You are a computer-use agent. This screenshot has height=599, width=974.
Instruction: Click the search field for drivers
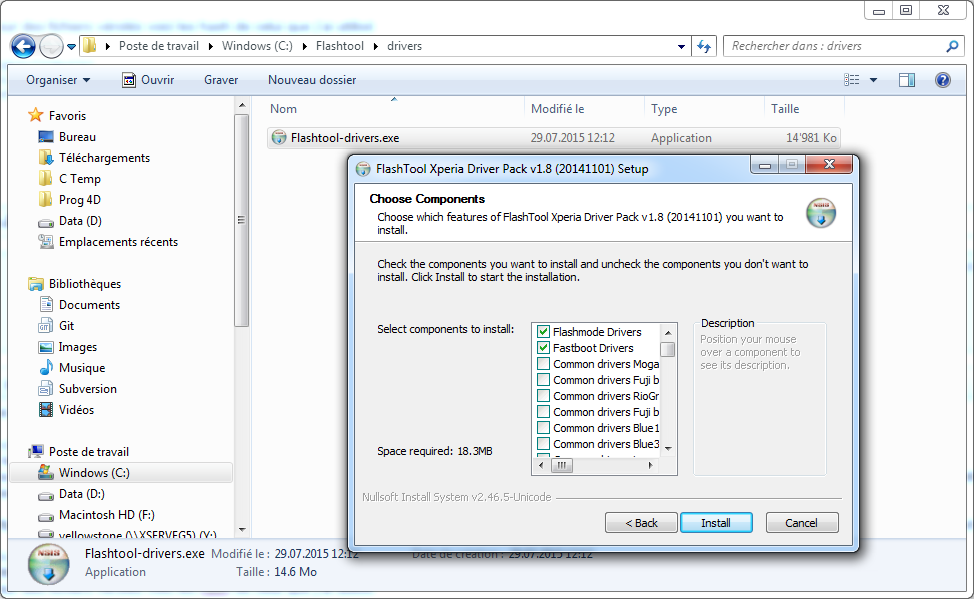tap(835, 46)
